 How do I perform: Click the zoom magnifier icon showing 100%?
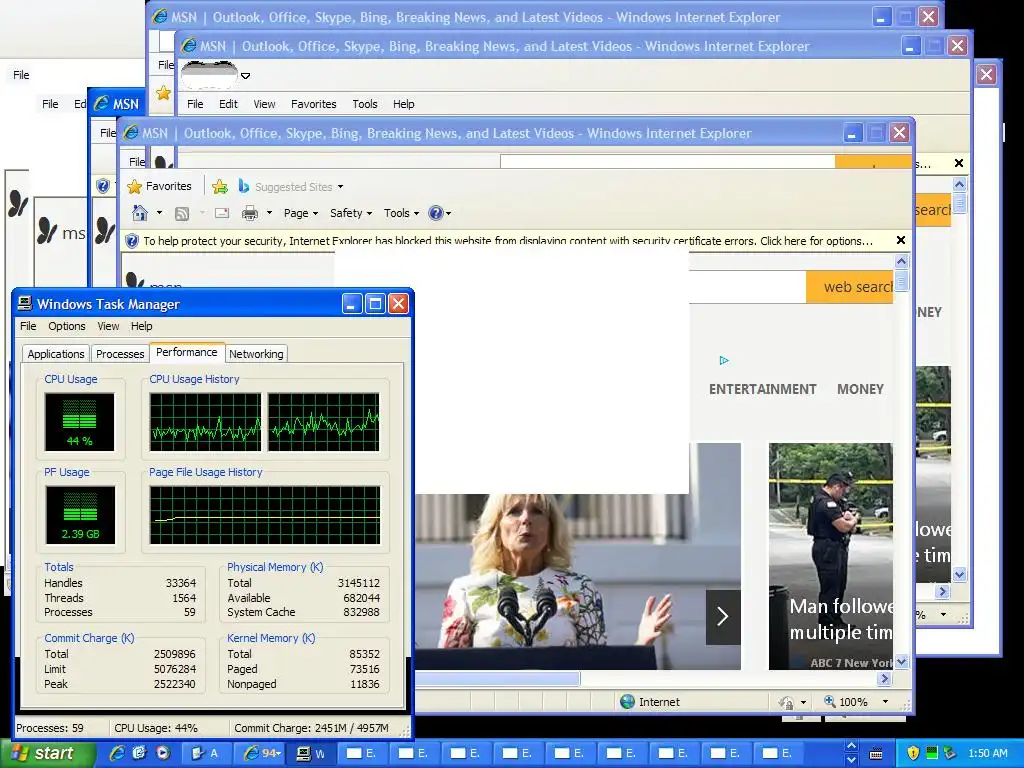pyautogui.click(x=829, y=701)
